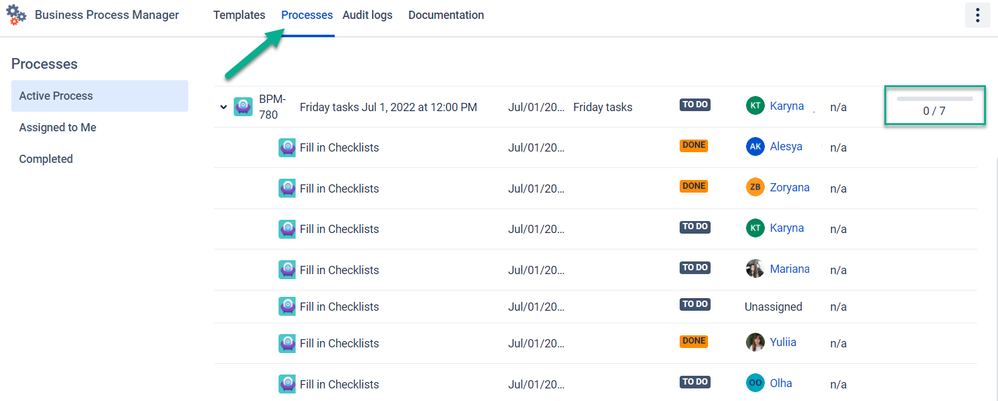Click the 'Friday tasks' template name cell
This screenshot has width=998, height=401.
(x=603, y=107)
